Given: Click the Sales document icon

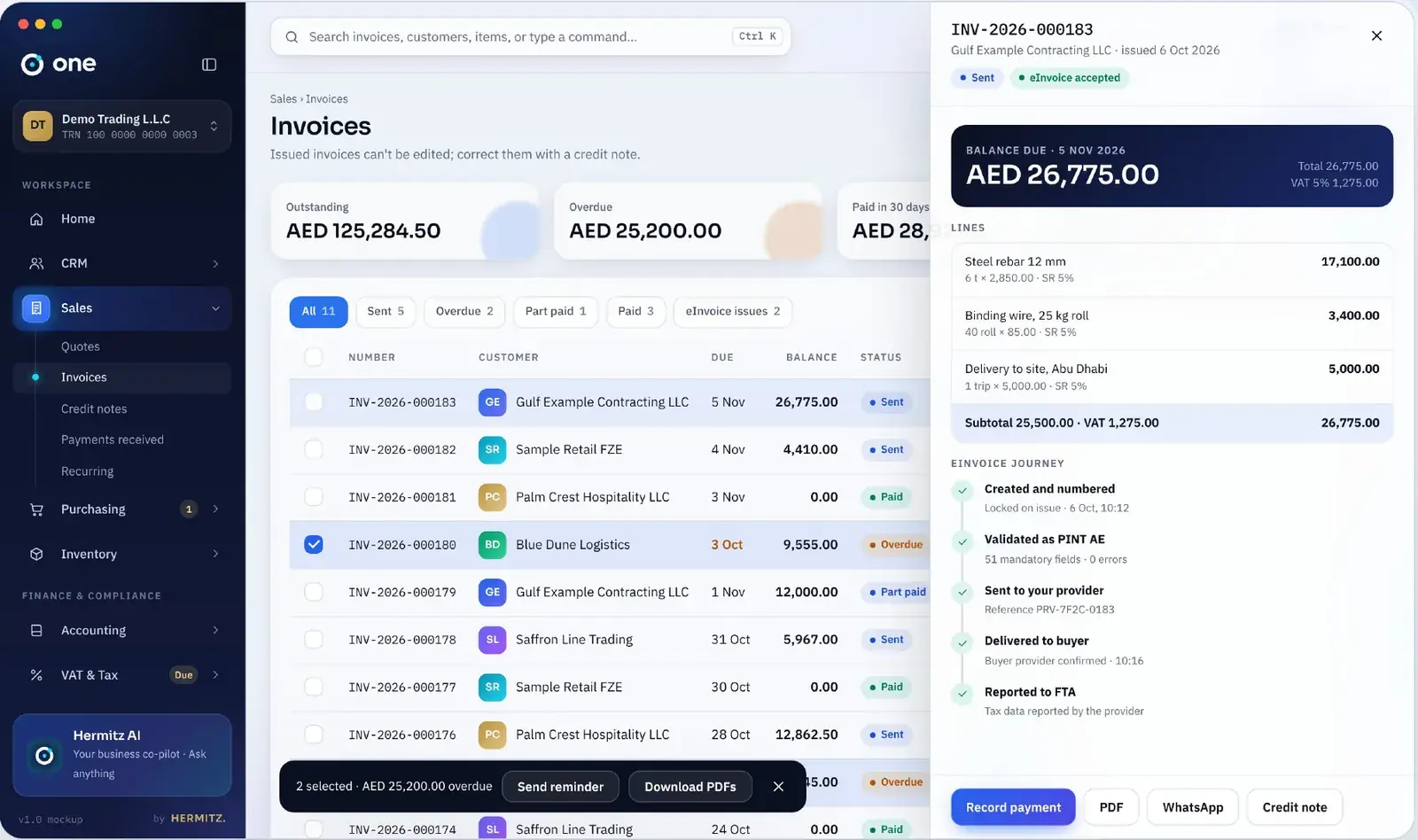Looking at the screenshot, I should click(x=36, y=308).
